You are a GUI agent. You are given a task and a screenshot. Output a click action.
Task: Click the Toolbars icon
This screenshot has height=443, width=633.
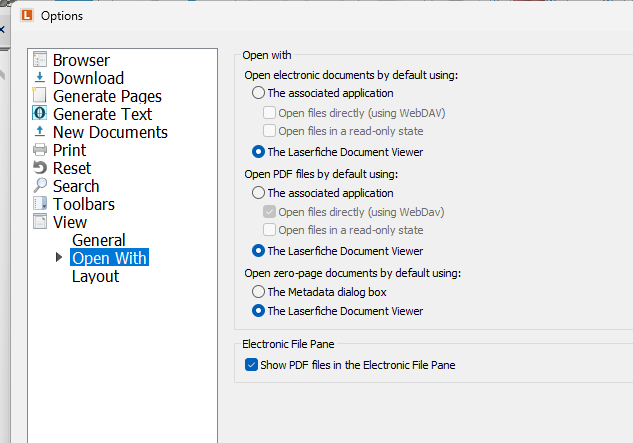click(x=40, y=204)
